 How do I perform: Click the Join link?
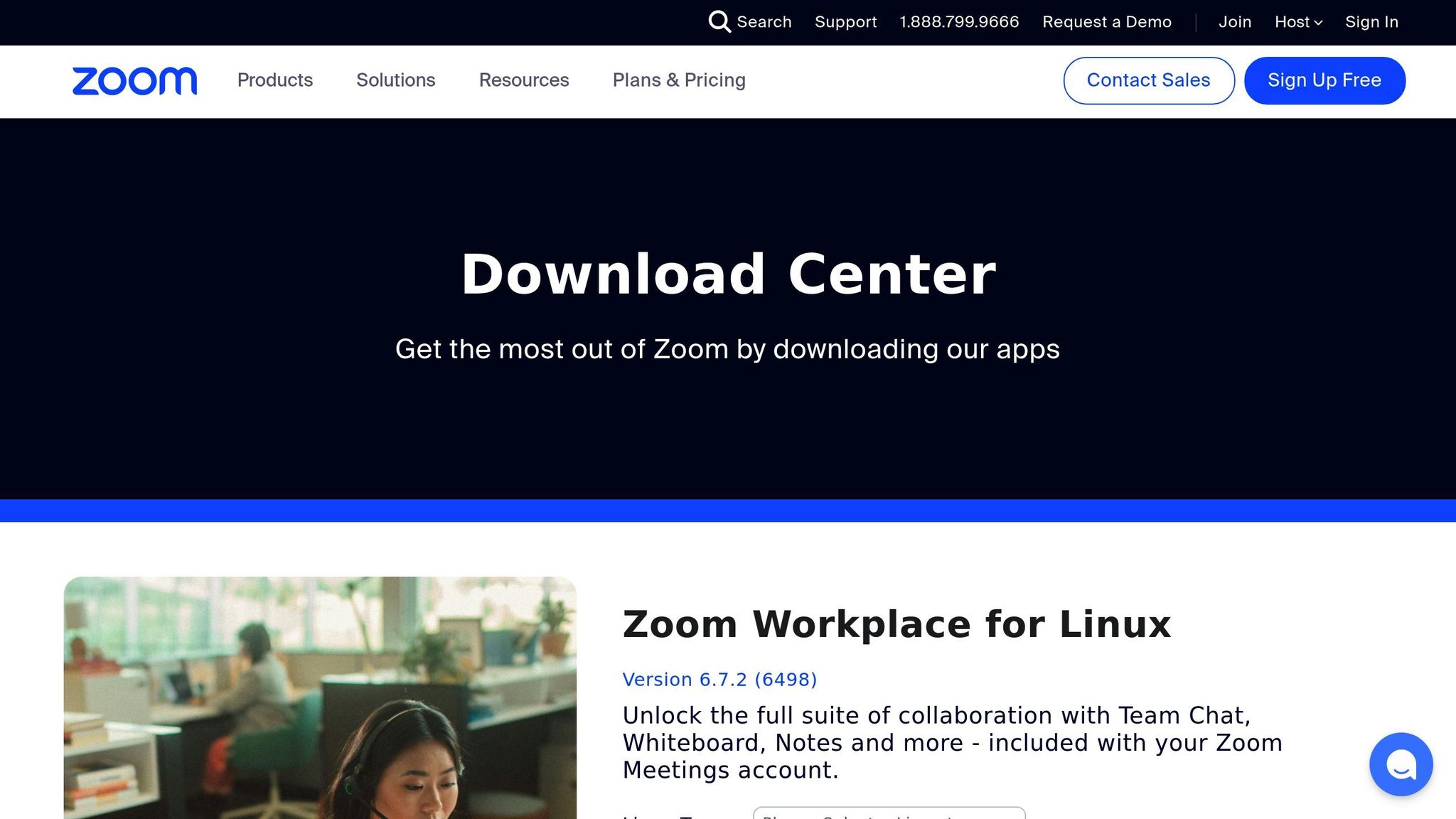click(1235, 22)
